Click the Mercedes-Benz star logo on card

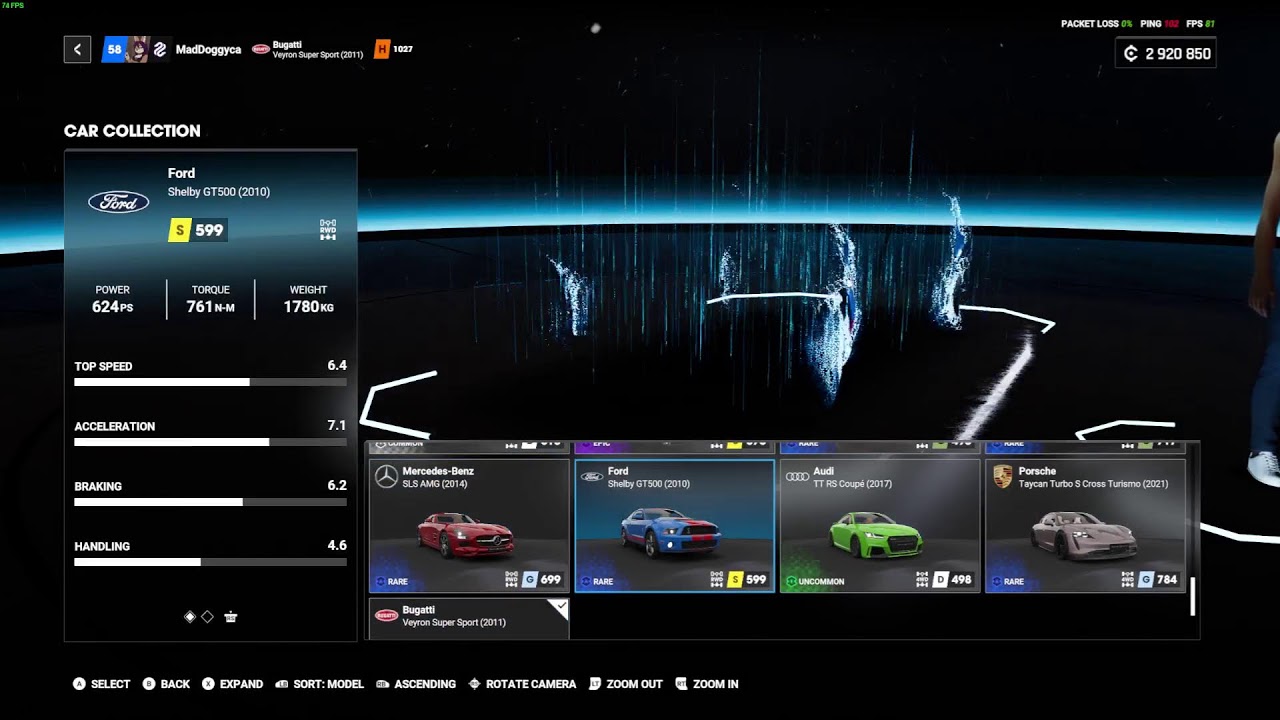tap(386, 477)
